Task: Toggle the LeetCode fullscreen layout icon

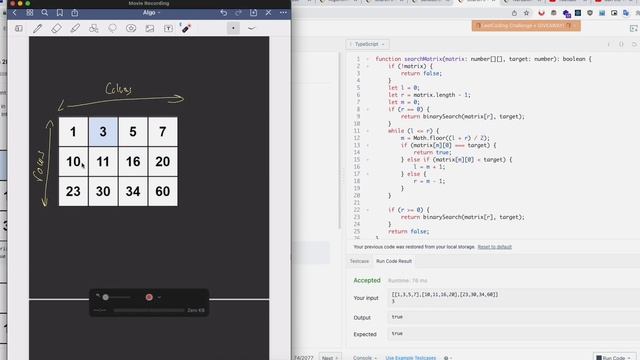Action: pyautogui.click(x=633, y=28)
